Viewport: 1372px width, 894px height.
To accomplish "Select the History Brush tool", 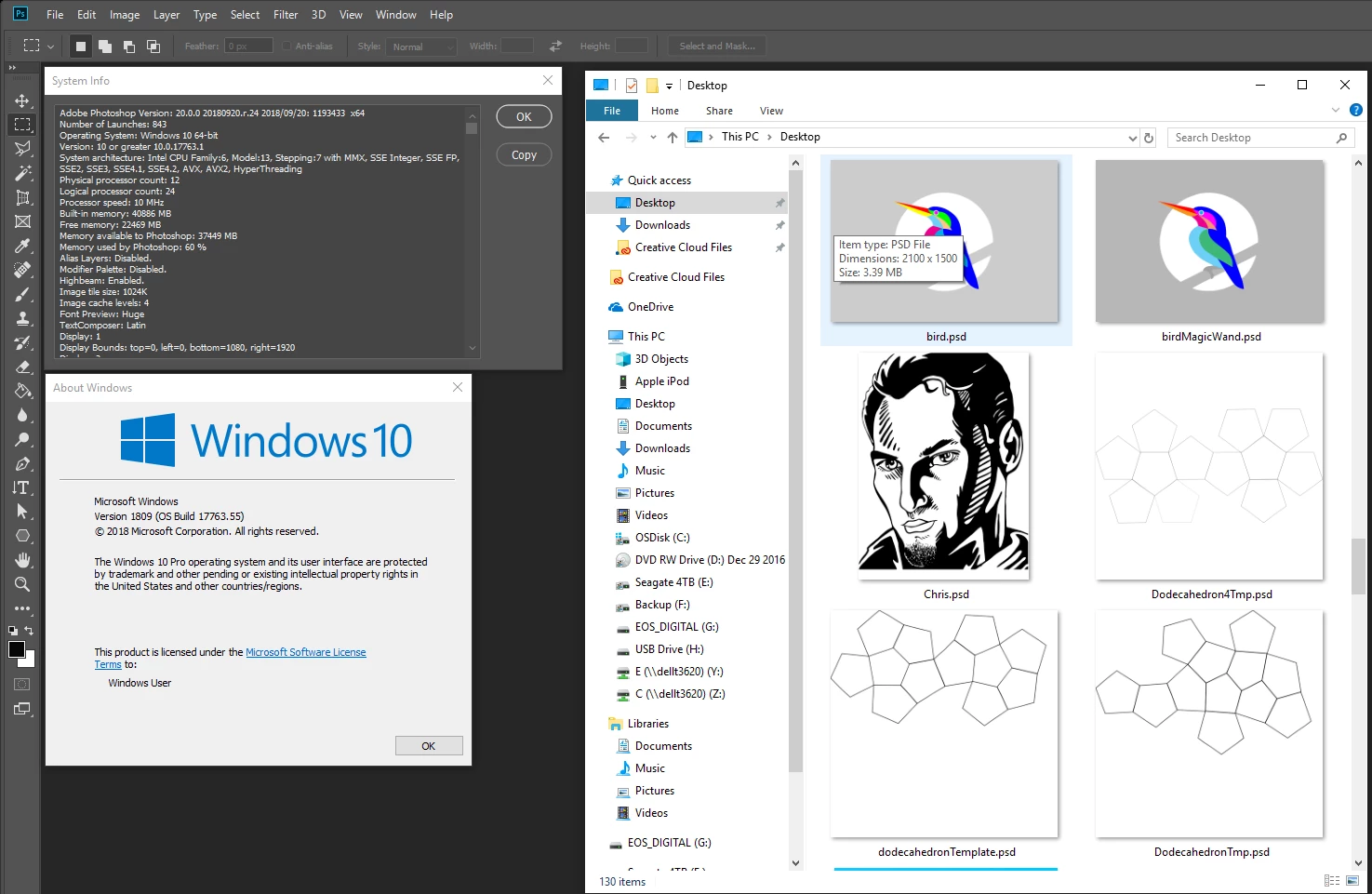I will [22, 342].
